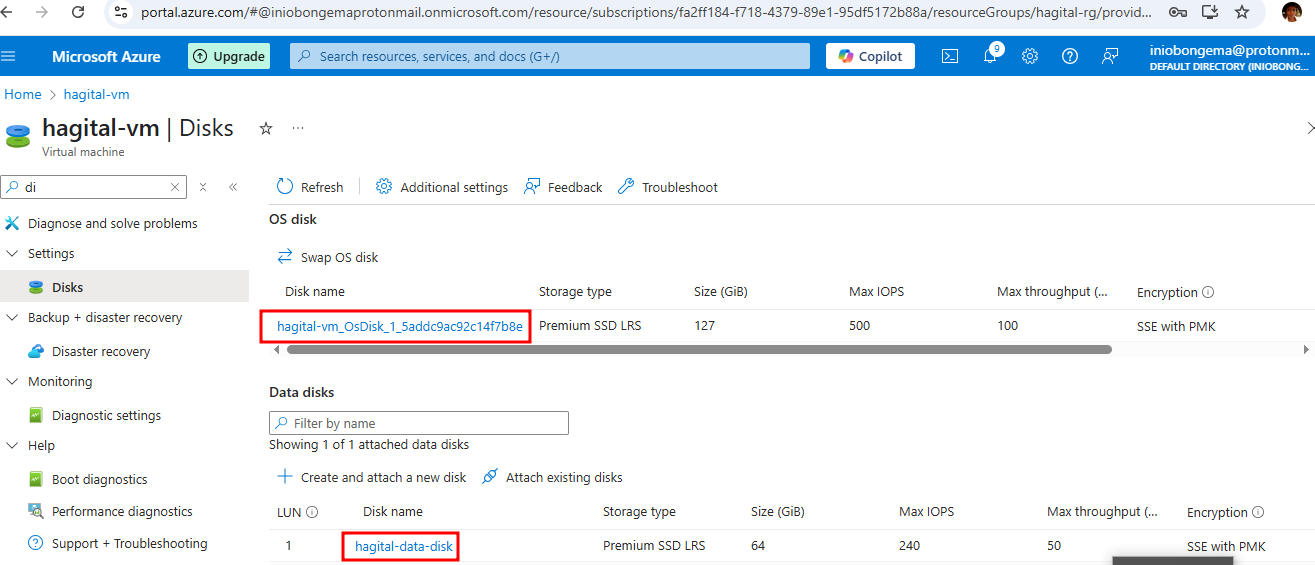Click Refresh in the command bar
1315x565 pixels.
click(x=310, y=187)
